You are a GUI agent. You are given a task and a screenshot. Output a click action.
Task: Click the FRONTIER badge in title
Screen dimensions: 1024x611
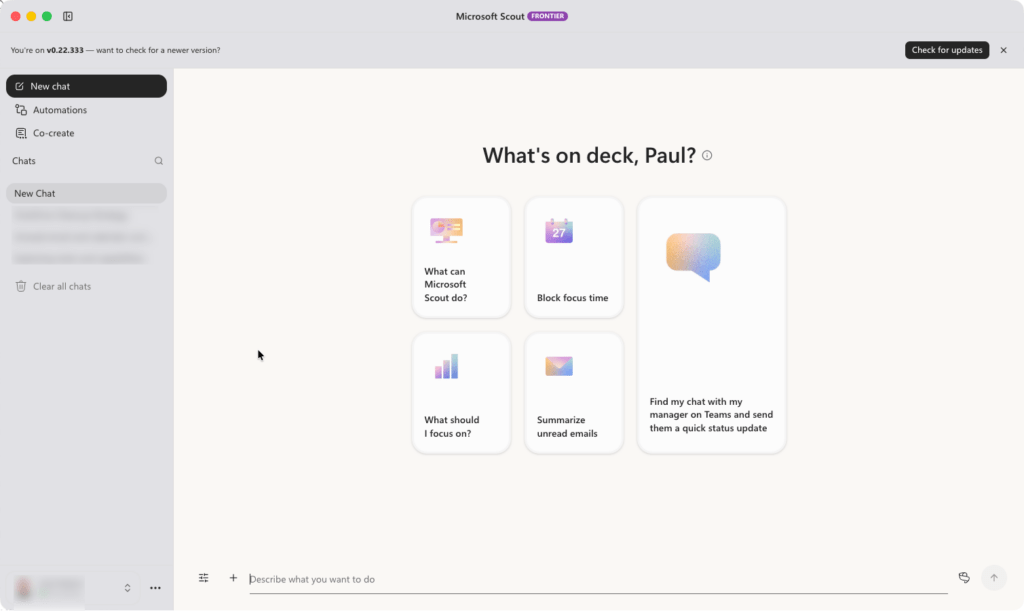[x=547, y=16]
